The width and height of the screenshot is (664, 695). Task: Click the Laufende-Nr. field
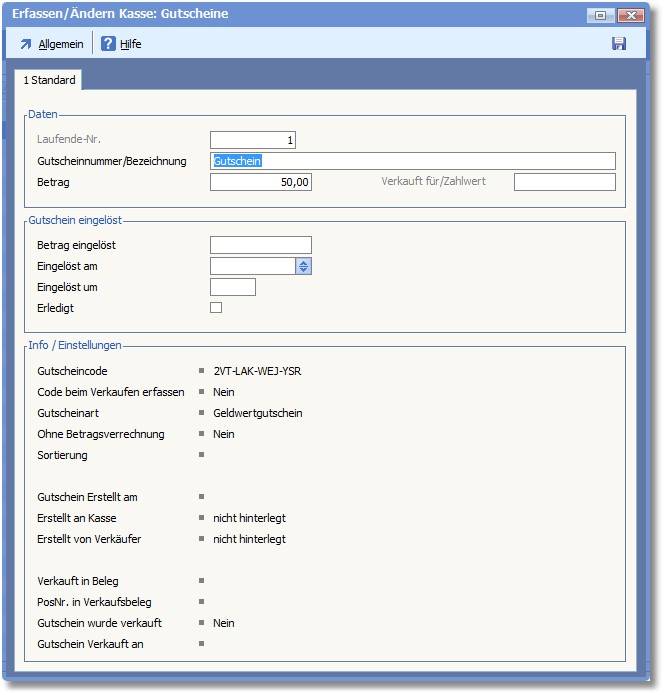(253, 140)
